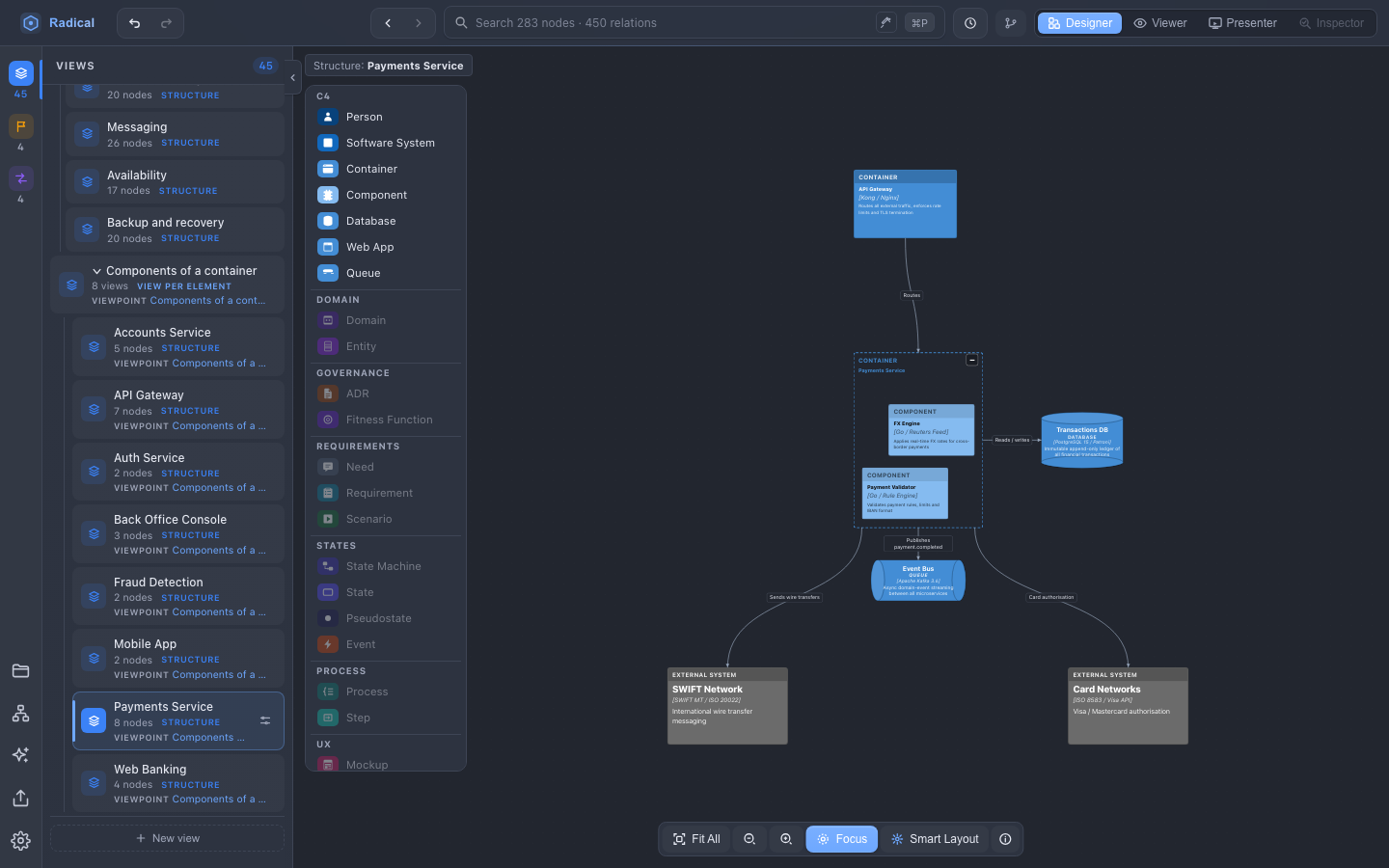Screen dimensions: 1389x868
Task: Select the Domain palette element
Action: click(x=386, y=320)
